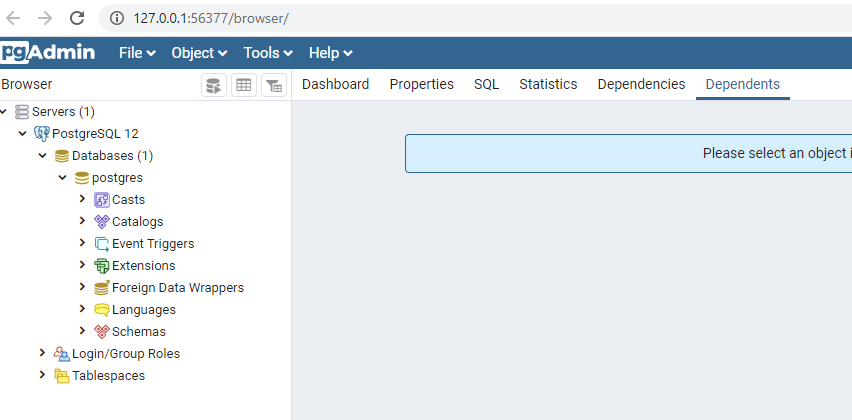Expand the Foreign Data Wrappers node

tap(83, 286)
